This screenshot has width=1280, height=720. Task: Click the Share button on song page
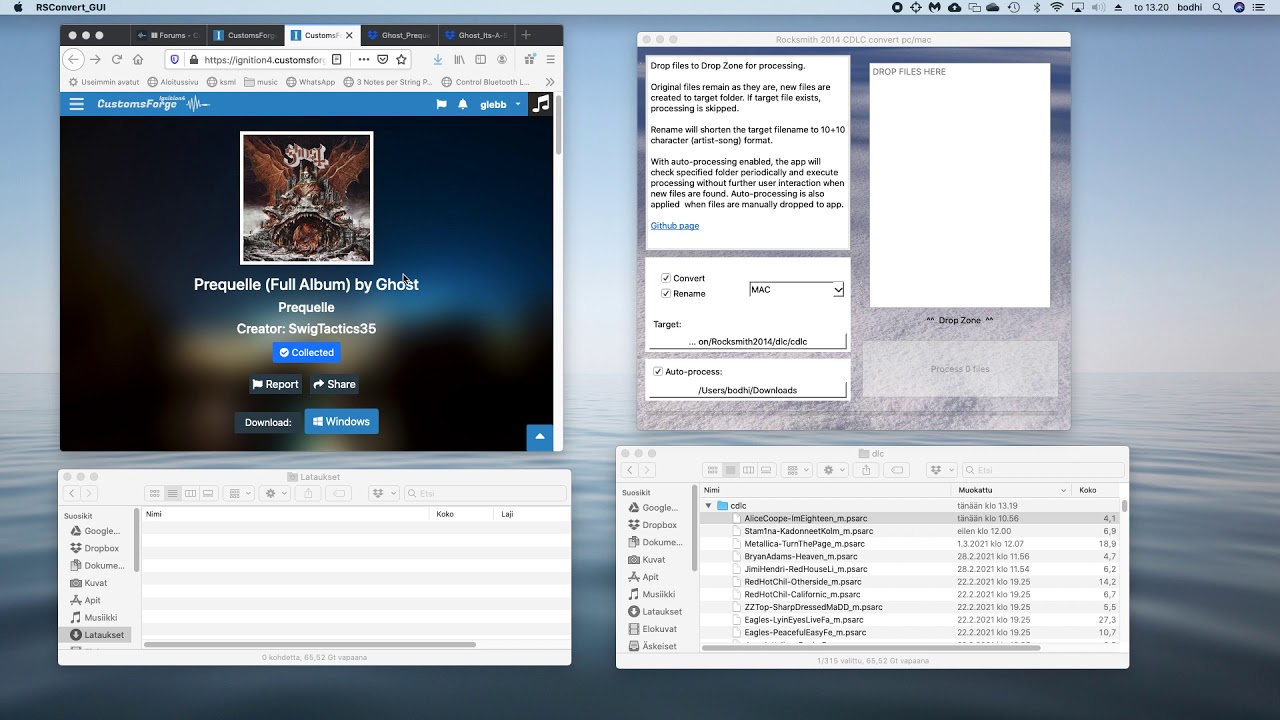333,384
